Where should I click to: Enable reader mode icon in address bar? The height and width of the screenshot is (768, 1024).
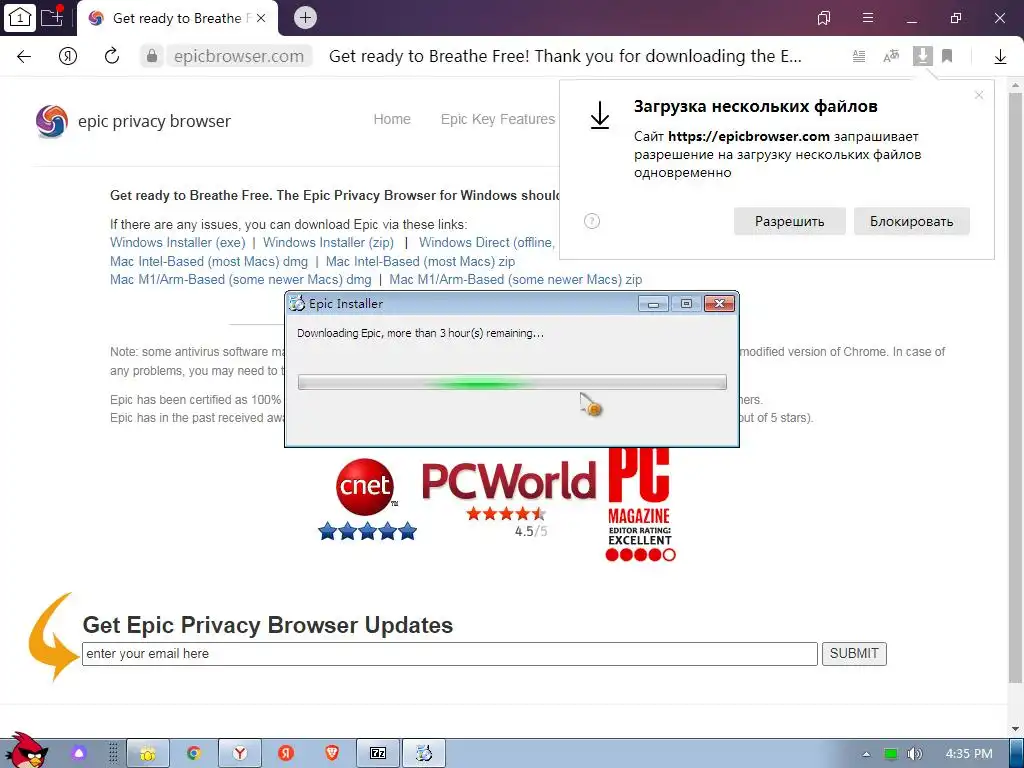tap(859, 57)
